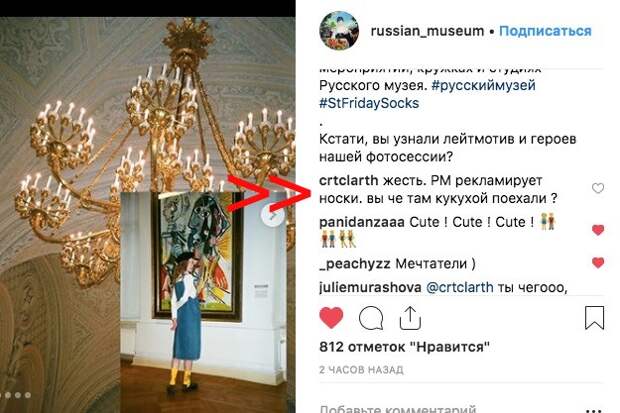Save post with the bookmark icon
Image resolution: width=620 pixels, height=413 pixels.
pos(594,318)
